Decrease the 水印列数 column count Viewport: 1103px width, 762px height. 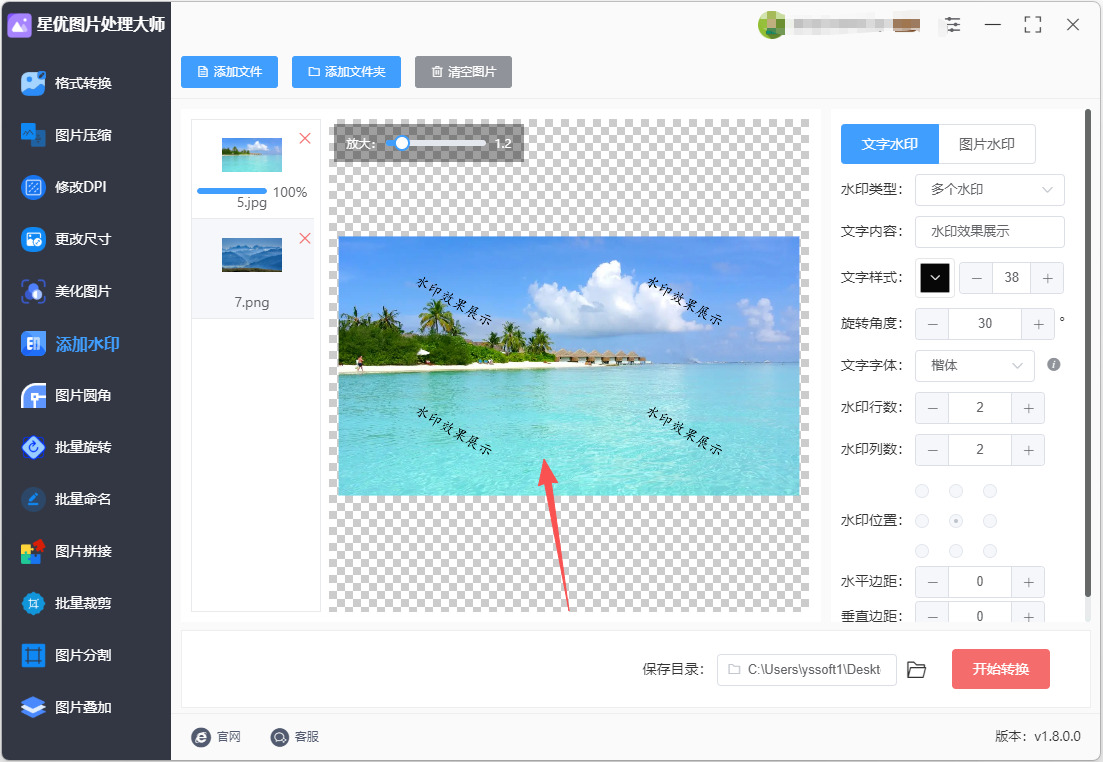click(x=932, y=450)
